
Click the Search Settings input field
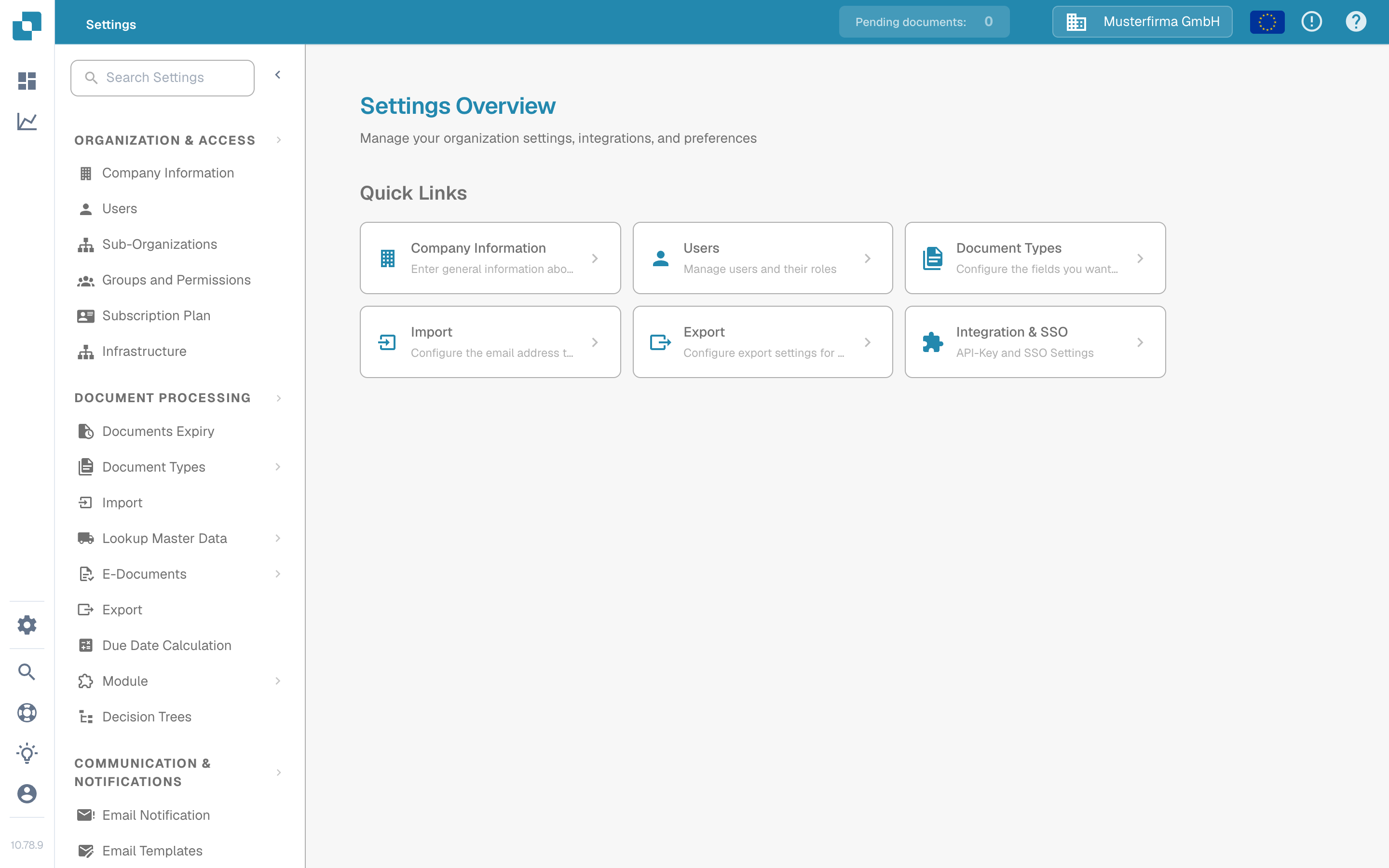point(163,78)
